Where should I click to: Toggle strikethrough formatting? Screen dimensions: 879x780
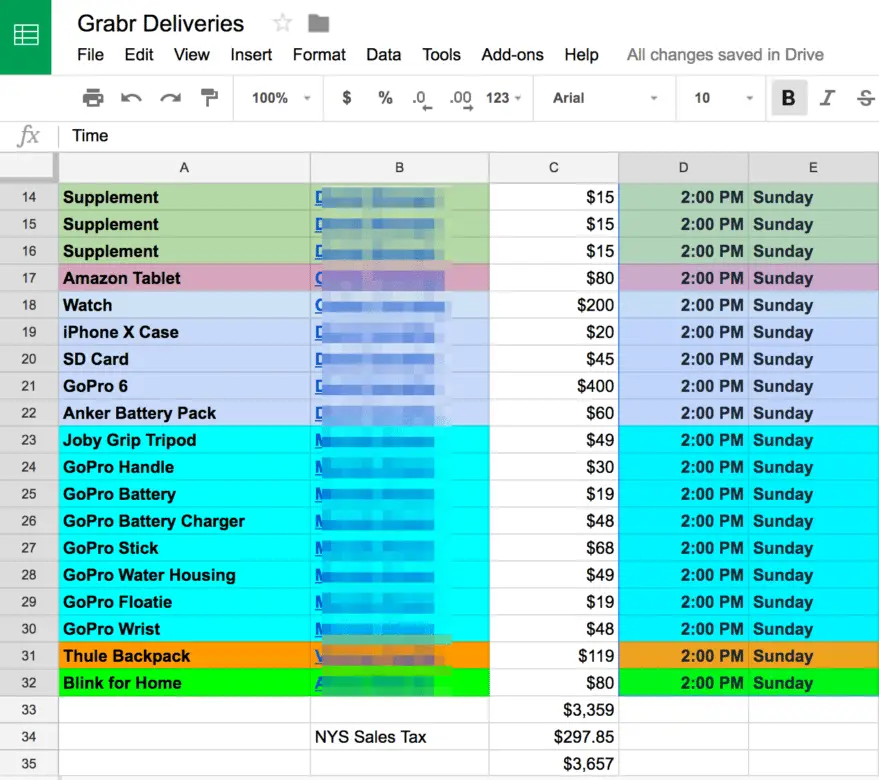tap(866, 98)
